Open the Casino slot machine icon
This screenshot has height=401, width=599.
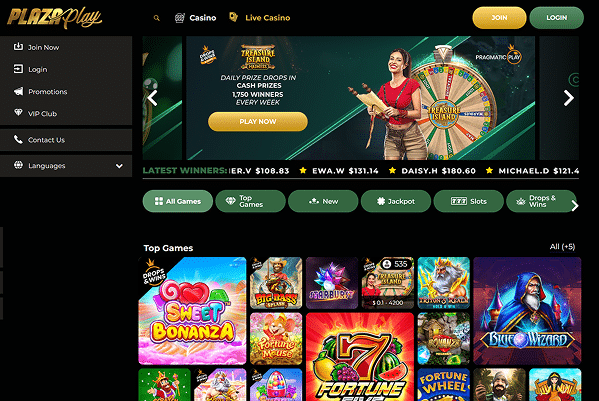[180, 18]
